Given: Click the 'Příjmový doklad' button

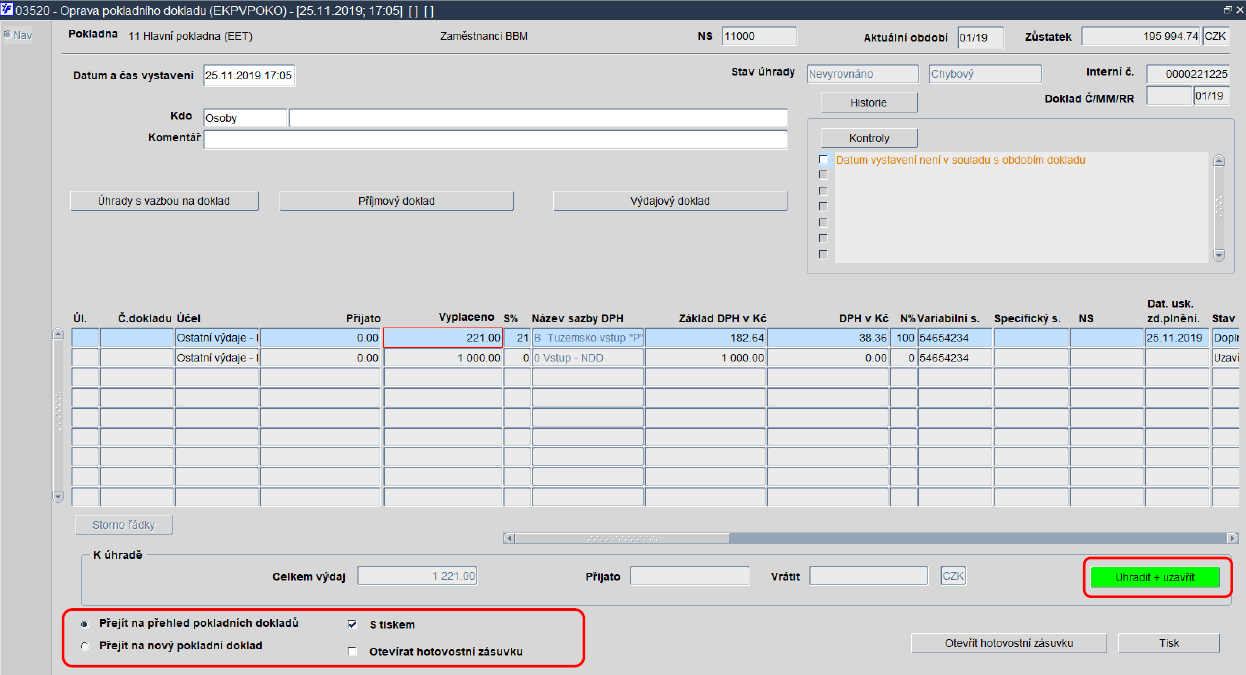Looking at the screenshot, I should pyautogui.click(x=396, y=201).
